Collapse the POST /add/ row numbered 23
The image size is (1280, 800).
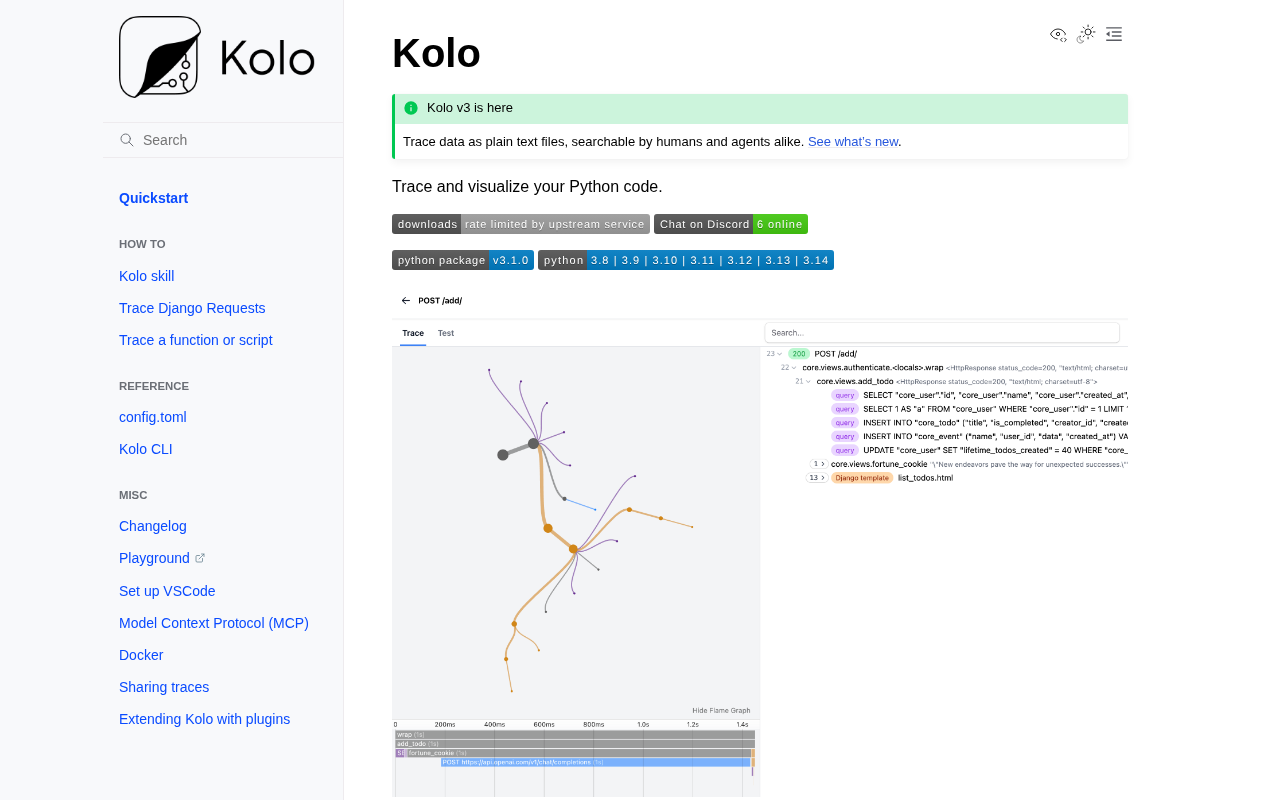[779, 354]
